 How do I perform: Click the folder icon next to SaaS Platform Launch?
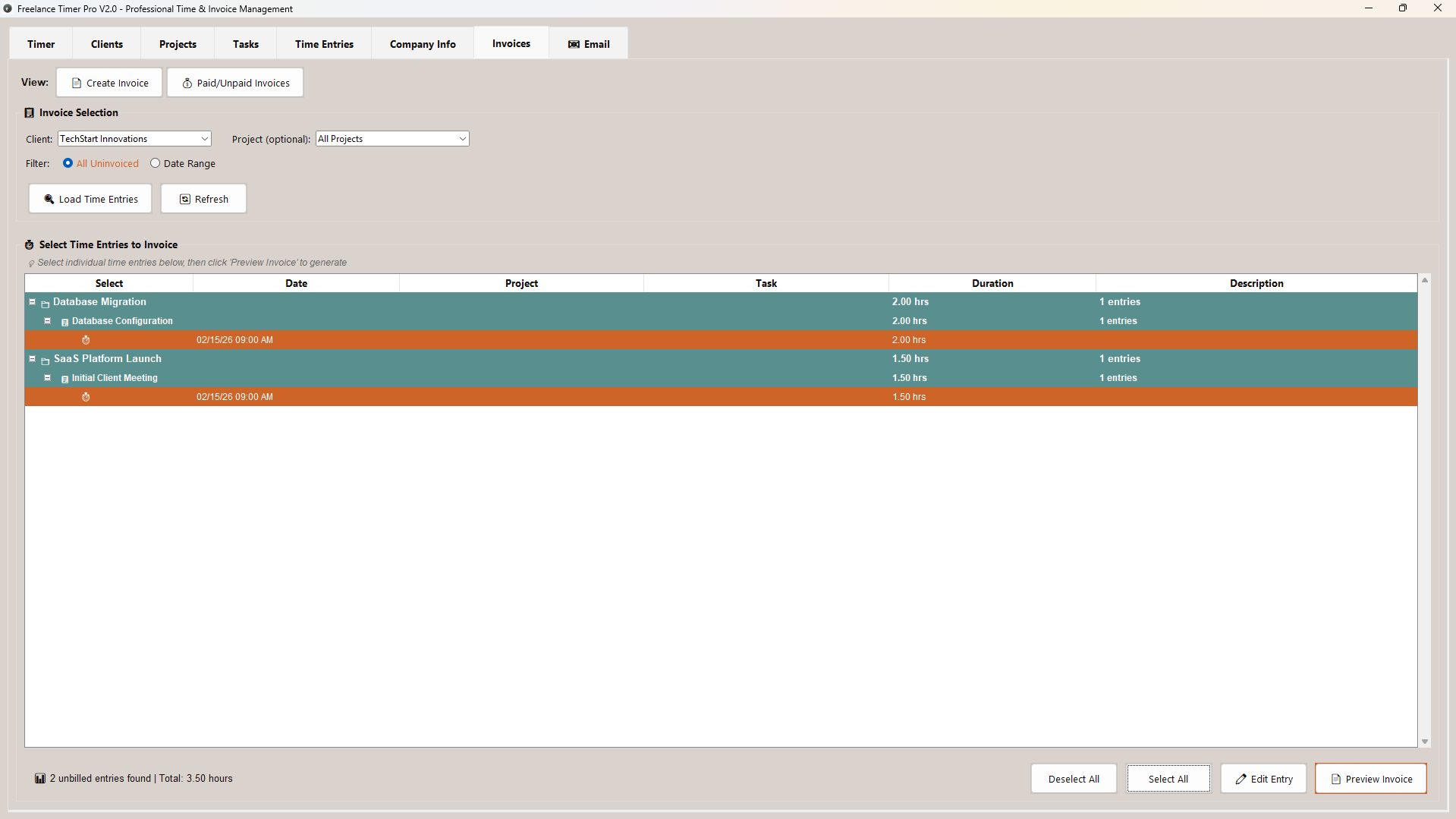(45, 361)
